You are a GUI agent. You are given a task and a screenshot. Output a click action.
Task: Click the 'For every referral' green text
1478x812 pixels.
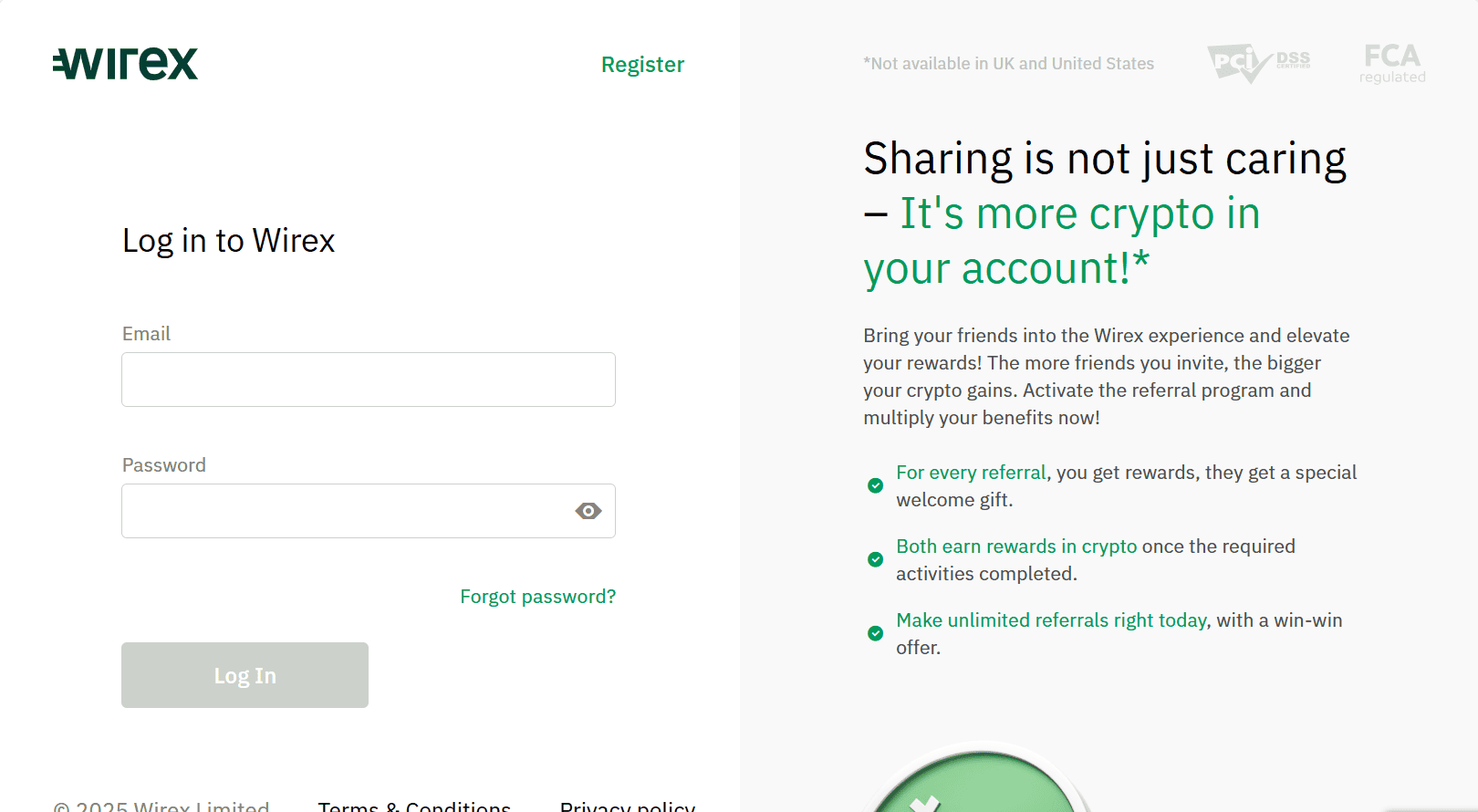tap(971, 473)
